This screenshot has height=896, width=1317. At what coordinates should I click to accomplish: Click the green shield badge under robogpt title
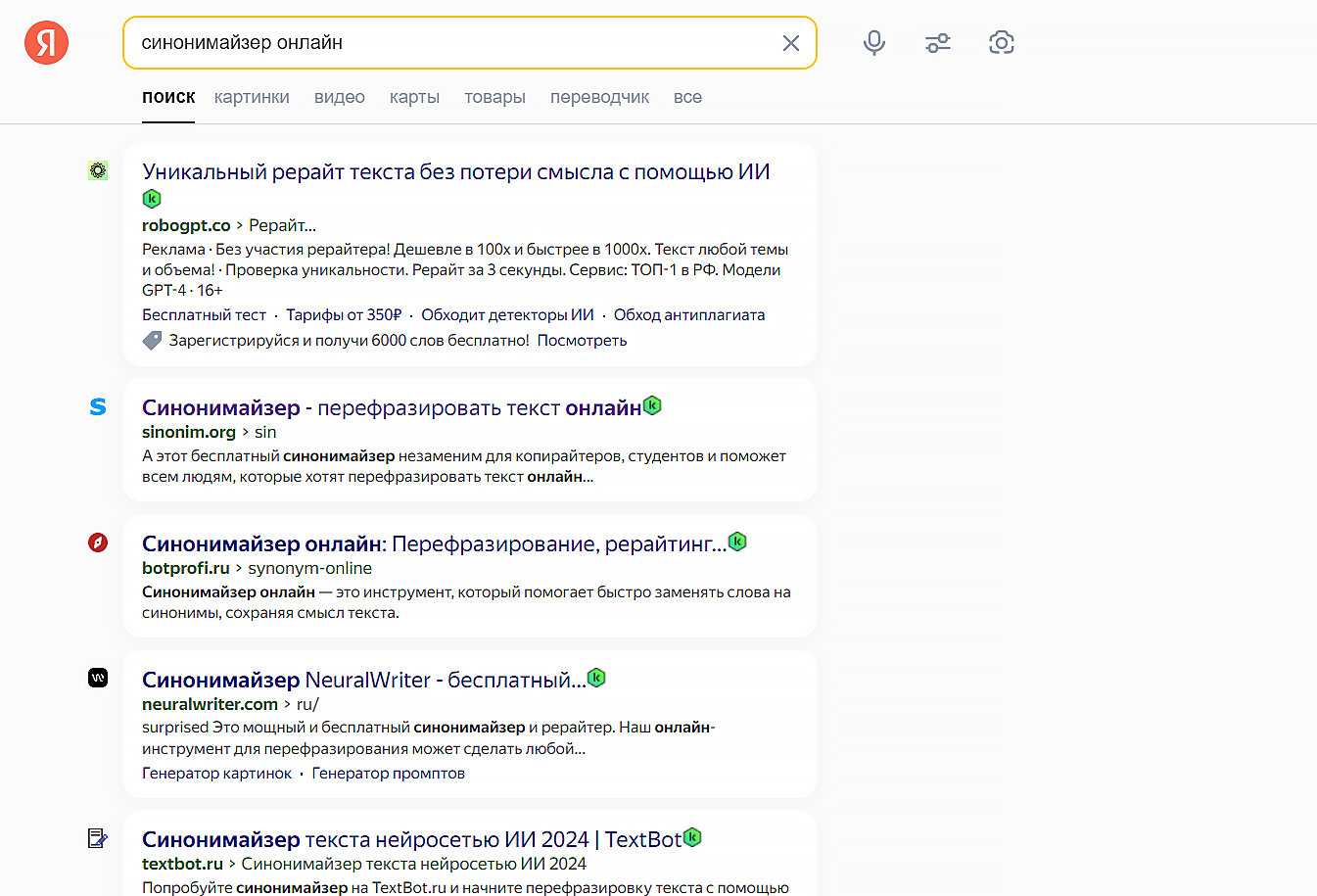[x=152, y=199]
